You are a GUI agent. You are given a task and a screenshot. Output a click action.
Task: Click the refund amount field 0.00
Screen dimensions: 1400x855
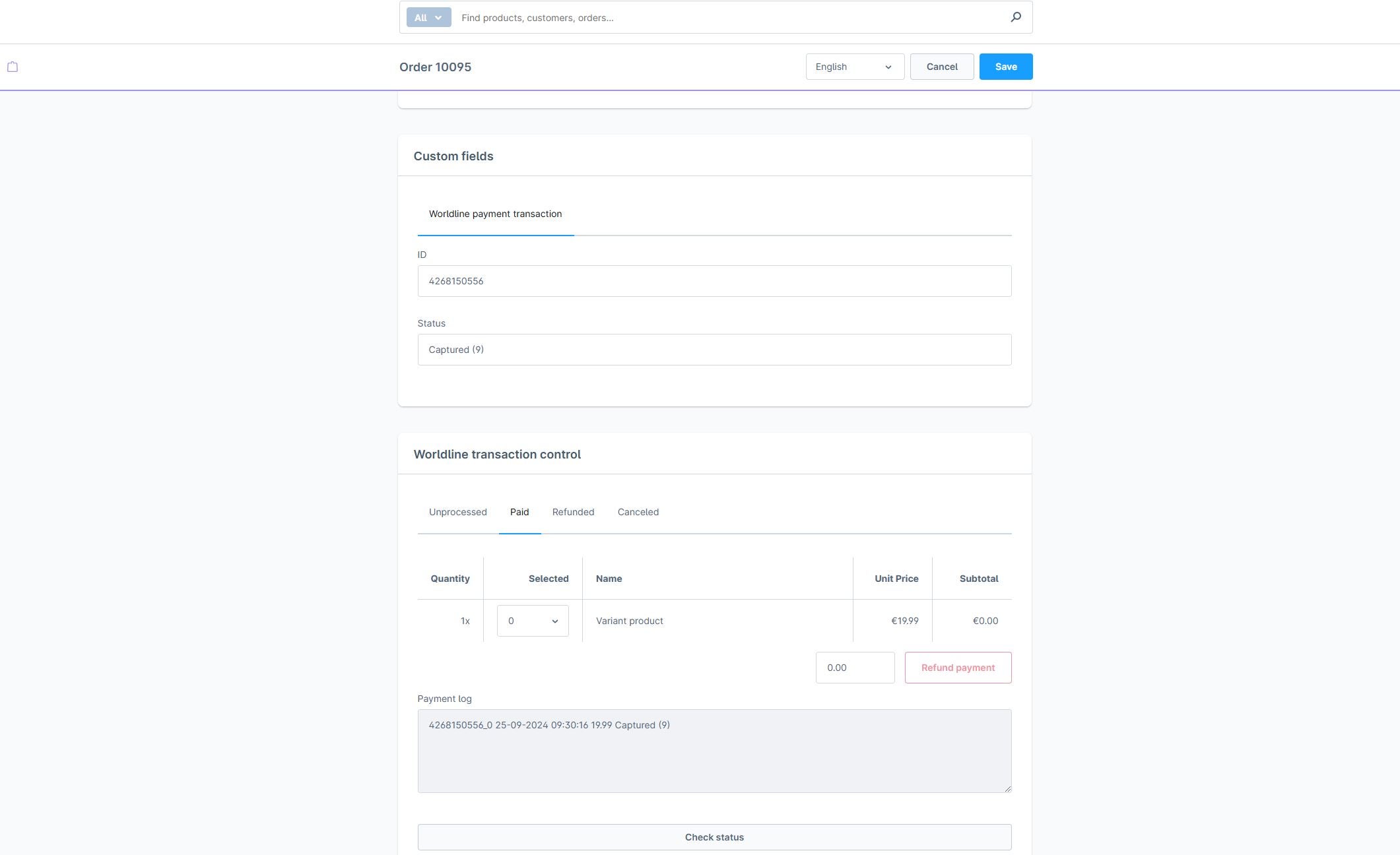[x=854, y=668]
